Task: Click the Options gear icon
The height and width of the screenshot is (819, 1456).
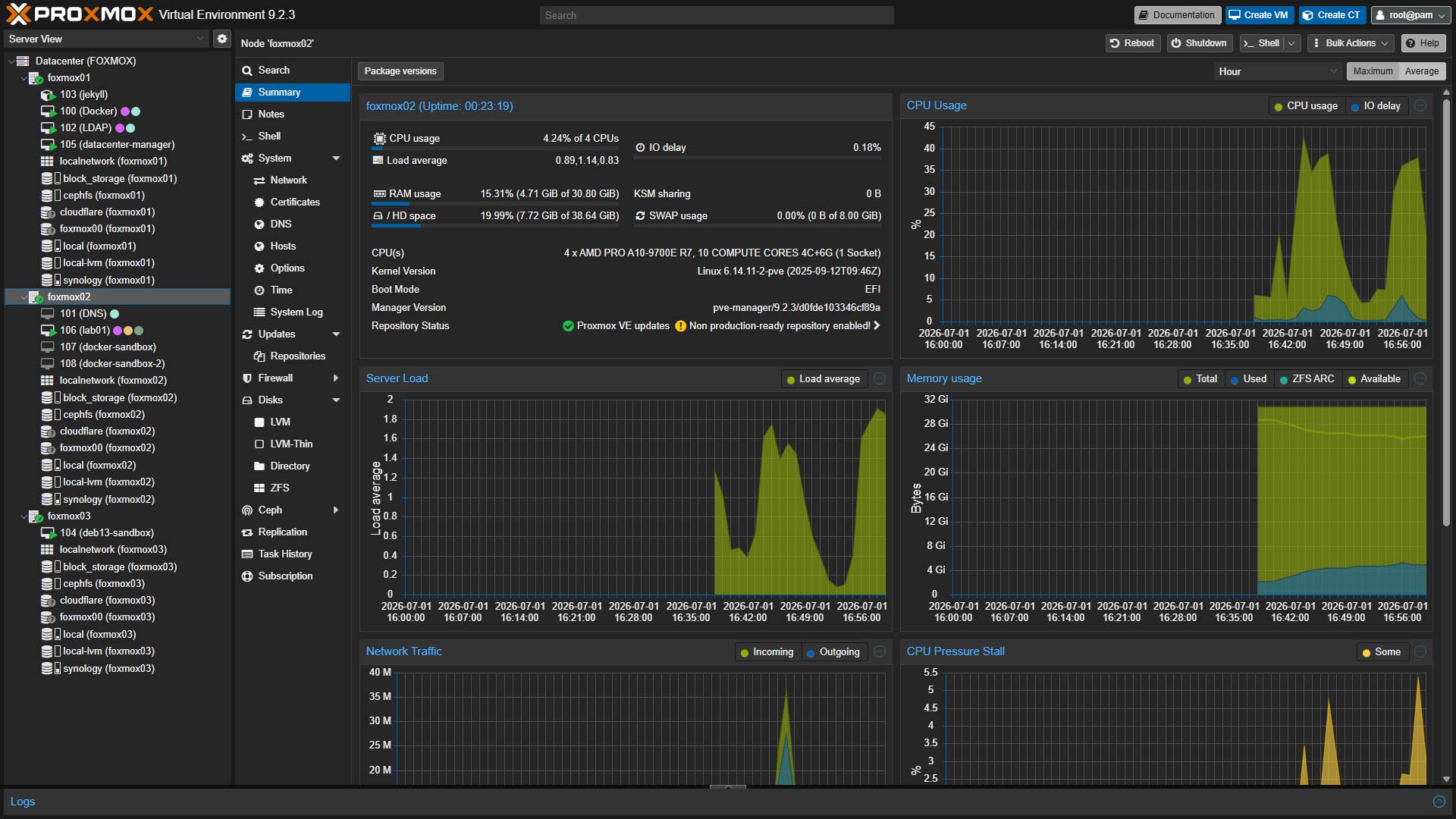Action: [x=259, y=268]
